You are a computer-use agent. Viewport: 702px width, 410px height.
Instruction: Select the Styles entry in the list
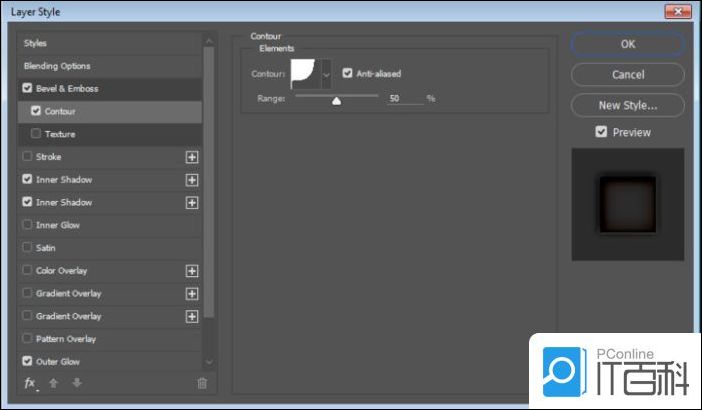[x=35, y=43]
